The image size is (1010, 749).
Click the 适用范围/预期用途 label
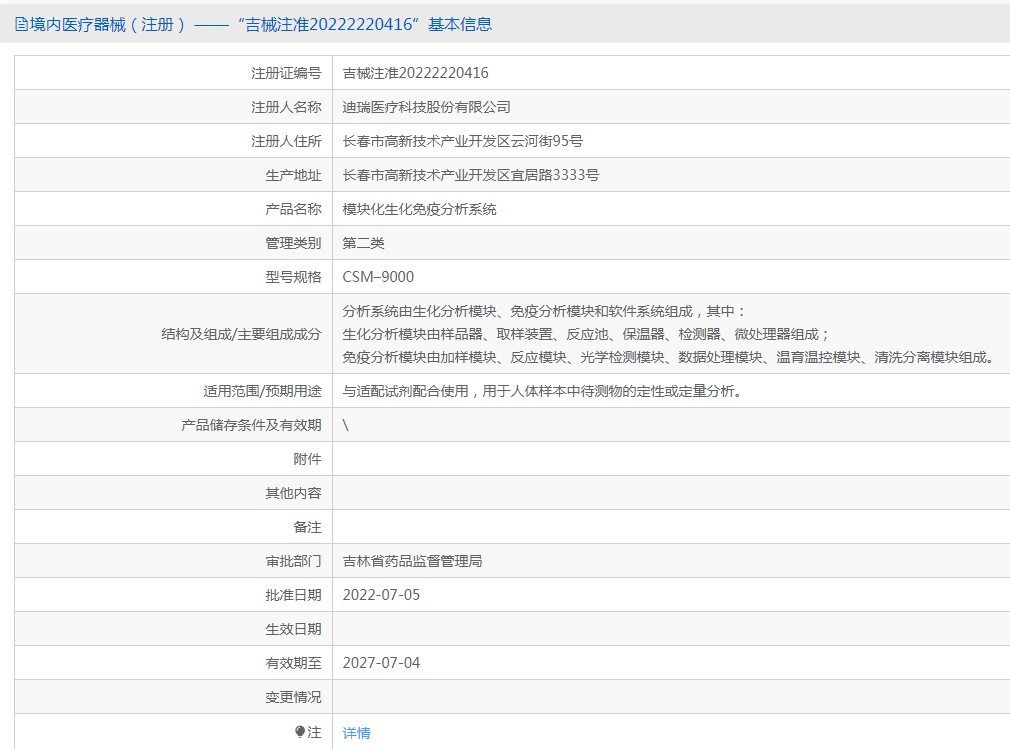pos(262,391)
